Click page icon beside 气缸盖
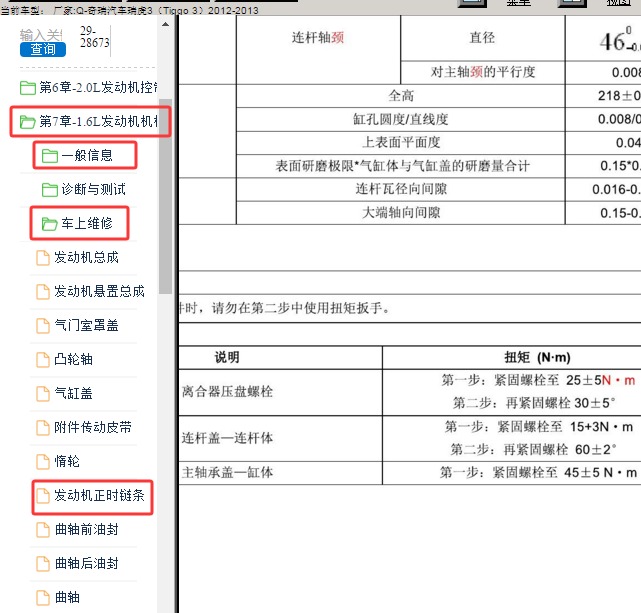 click(43, 394)
